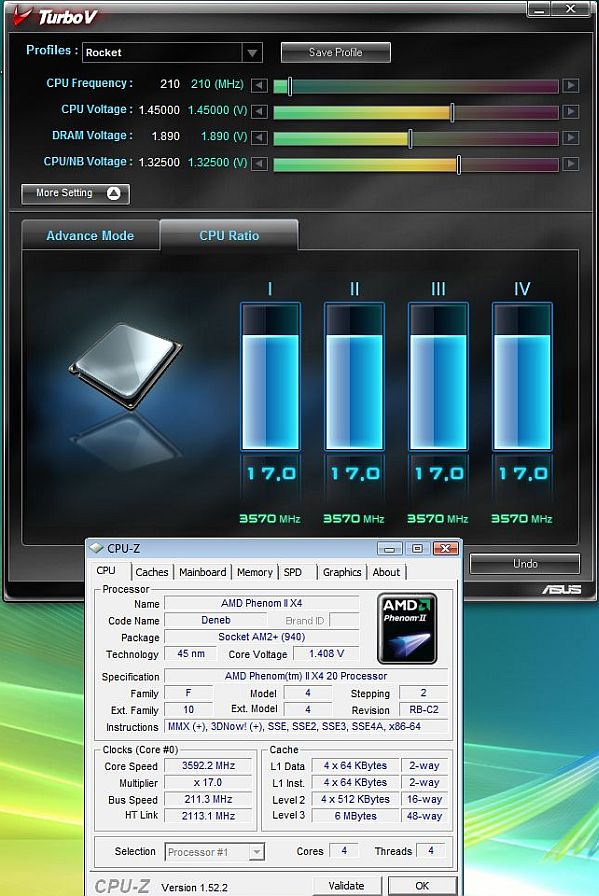Click the HT Link value 2113.1 MHz

pyautogui.click(x=209, y=815)
